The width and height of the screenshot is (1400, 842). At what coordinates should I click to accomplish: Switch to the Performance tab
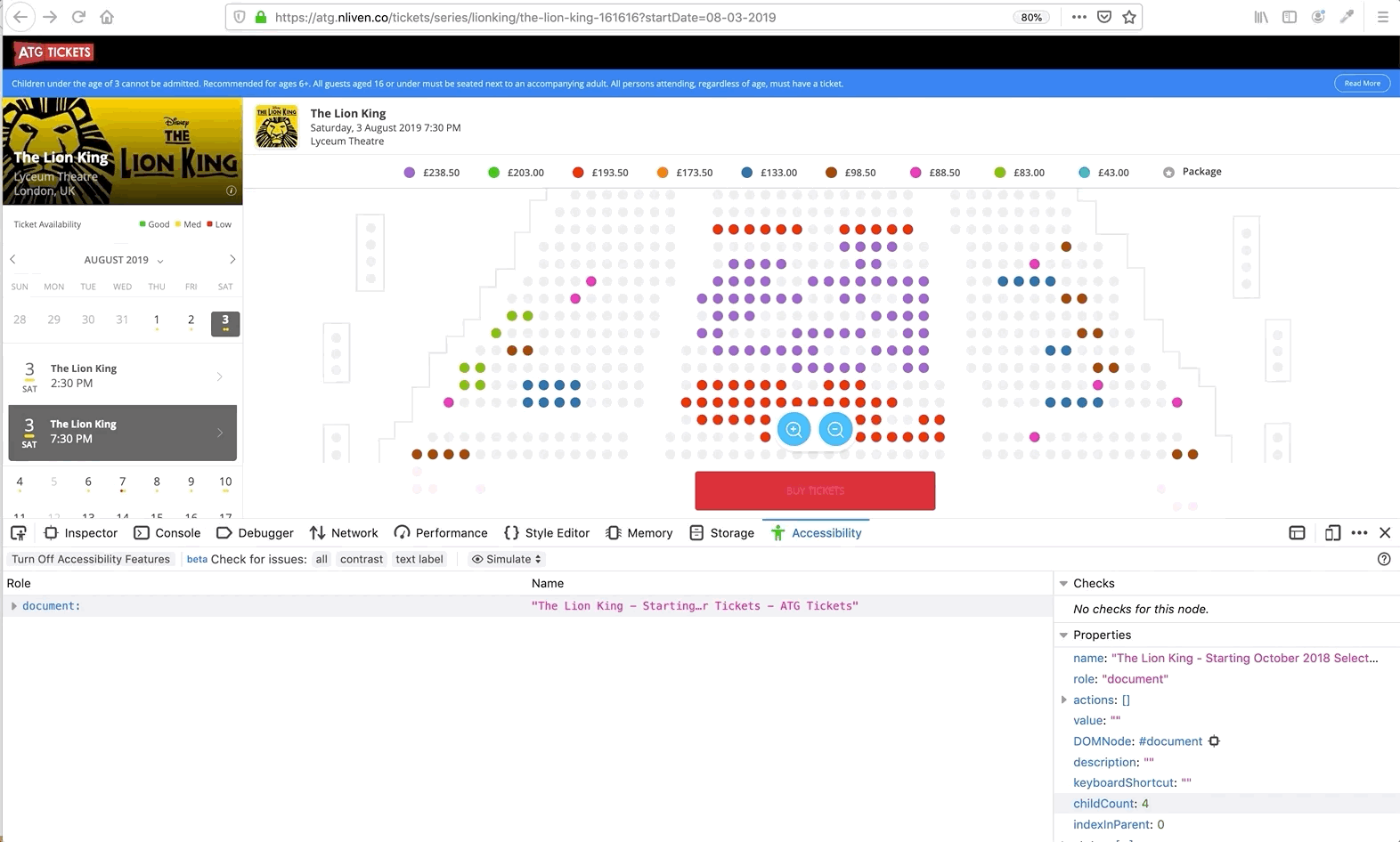tap(441, 533)
